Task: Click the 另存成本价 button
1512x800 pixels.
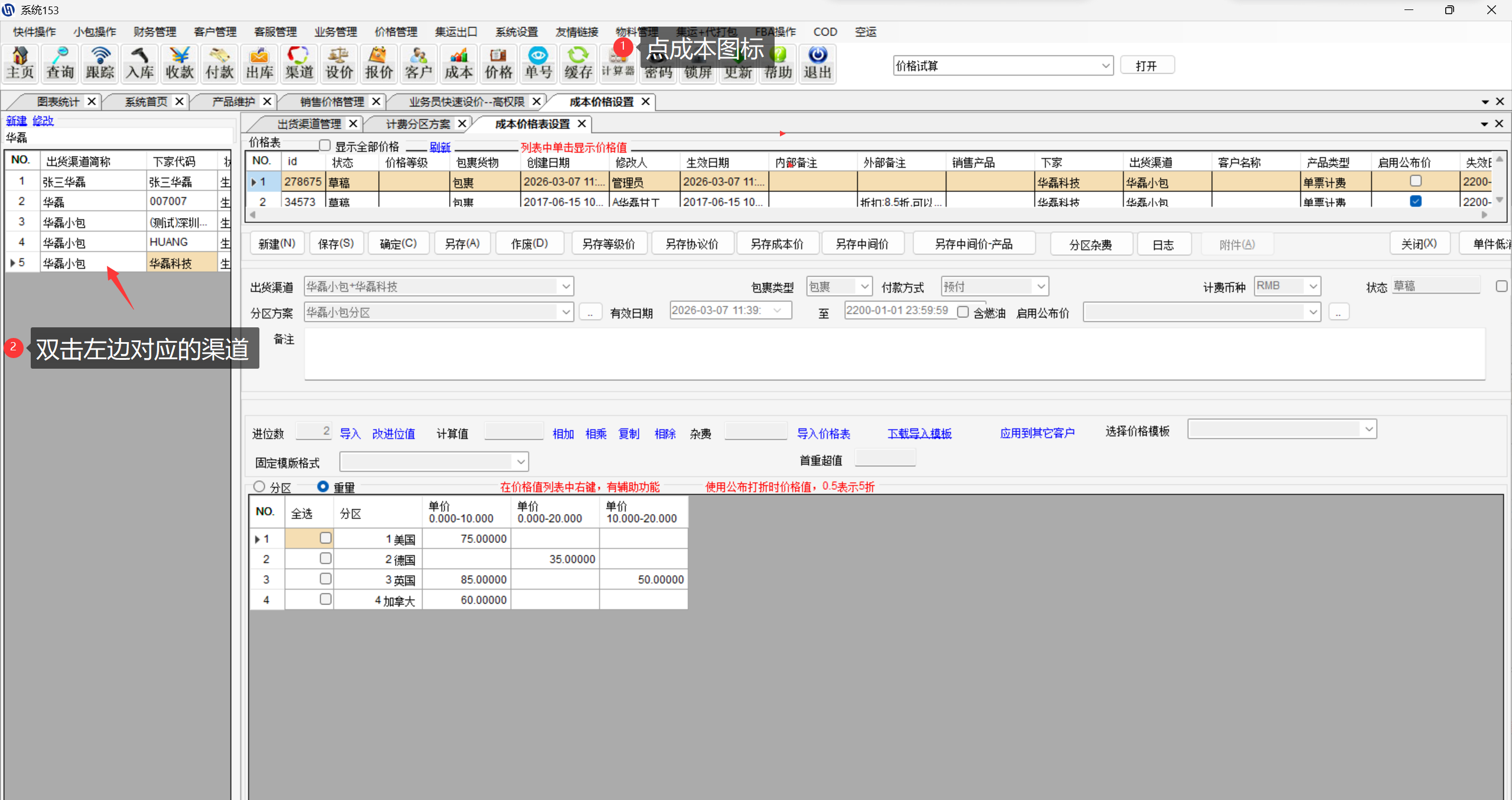Action: pyautogui.click(x=777, y=244)
